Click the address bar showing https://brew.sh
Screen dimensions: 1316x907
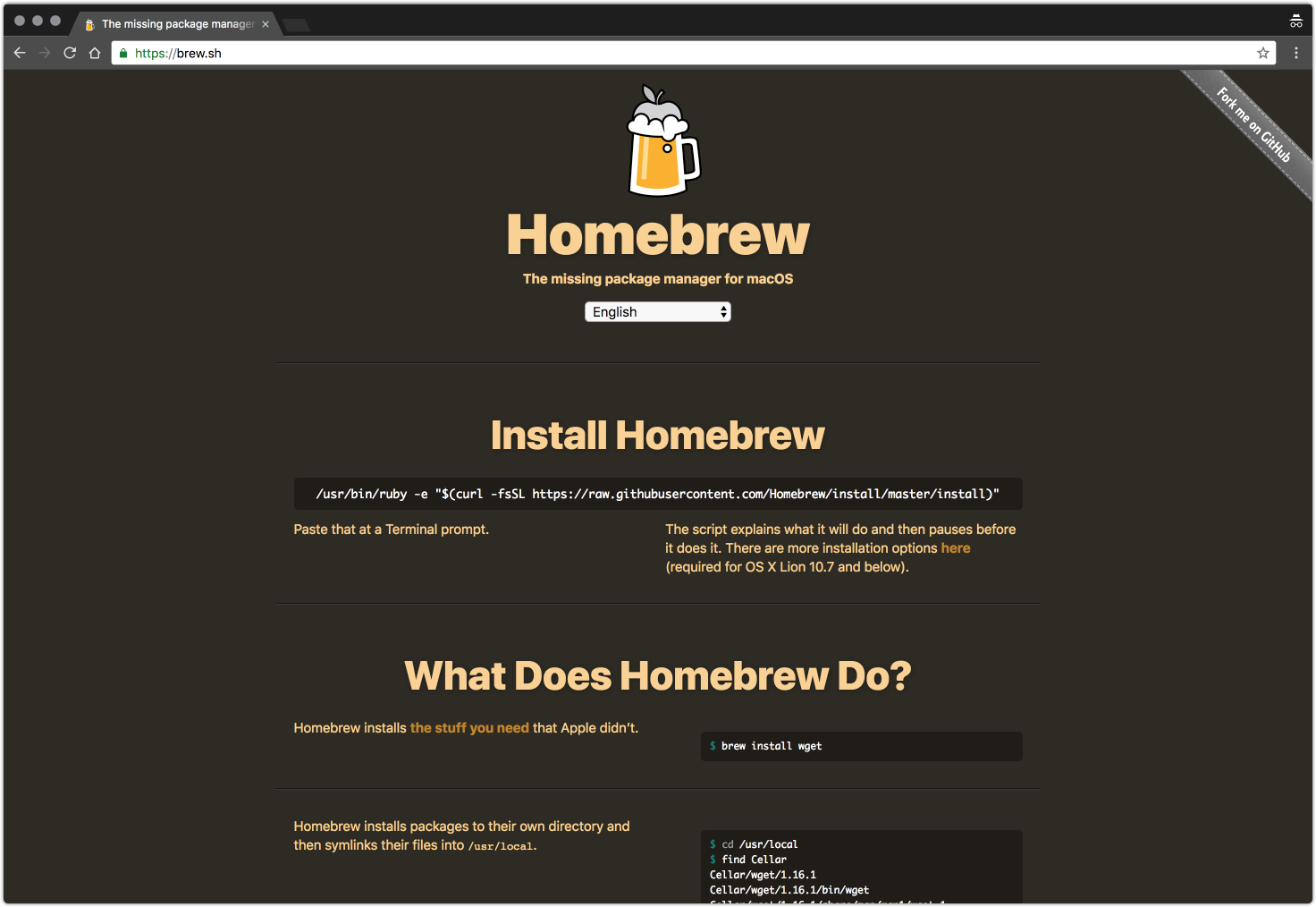[x=693, y=53]
